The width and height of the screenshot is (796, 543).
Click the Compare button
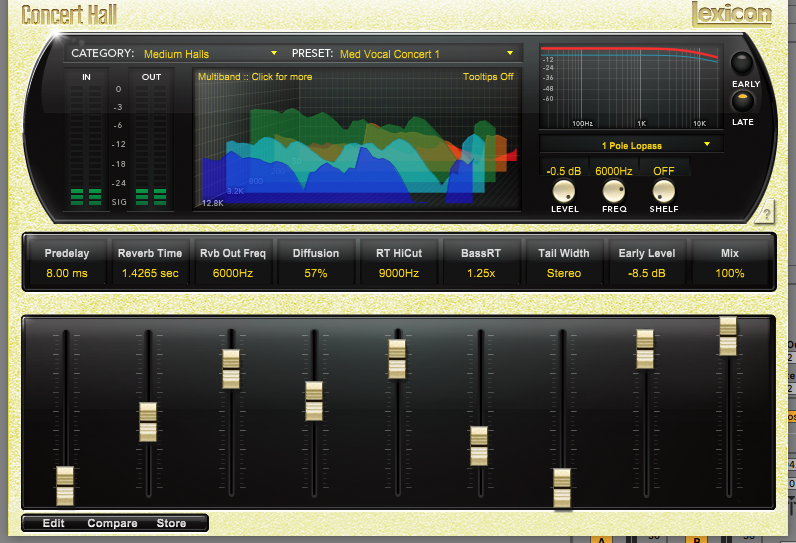(x=112, y=523)
